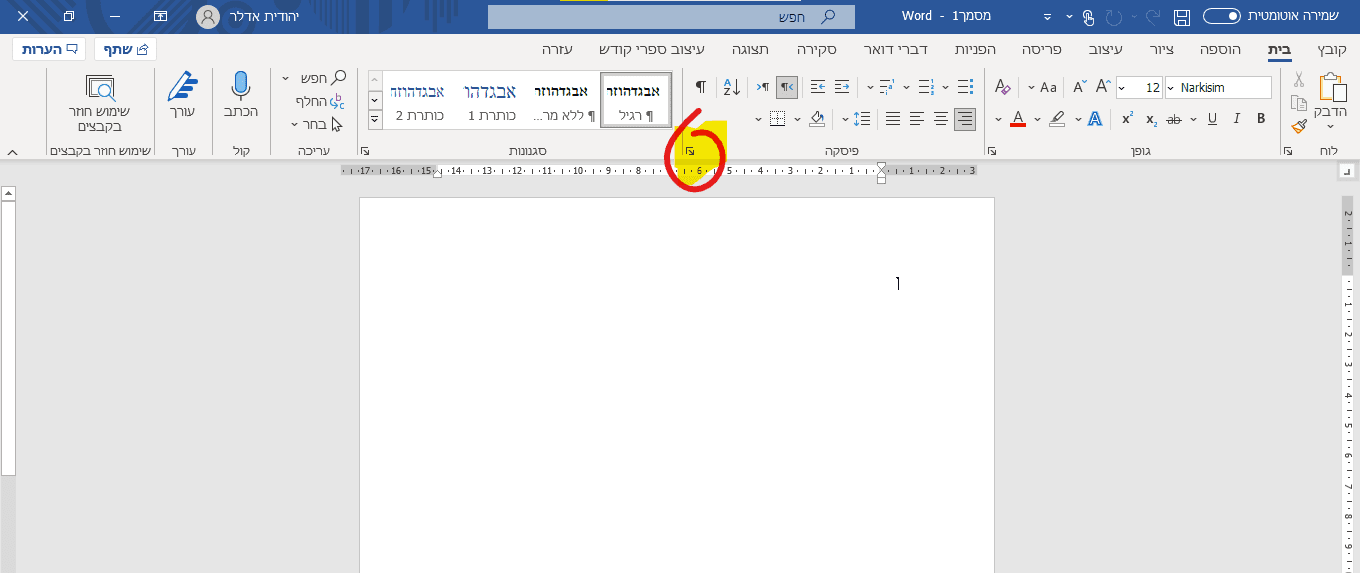Switch to the Insert (הוספה) tab
This screenshot has height=573, width=1360.
[1222, 49]
